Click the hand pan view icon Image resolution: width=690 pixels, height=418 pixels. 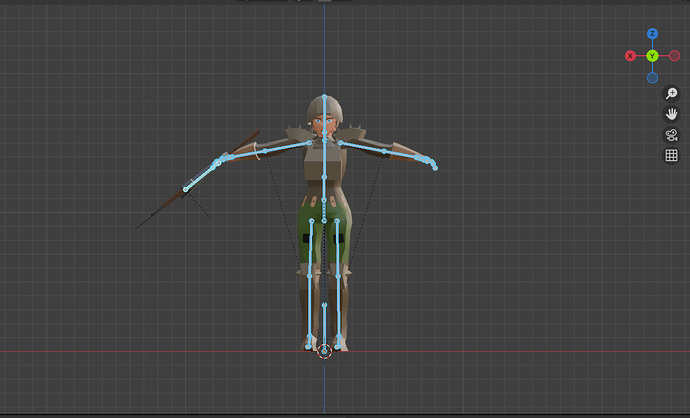click(x=671, y=114)
